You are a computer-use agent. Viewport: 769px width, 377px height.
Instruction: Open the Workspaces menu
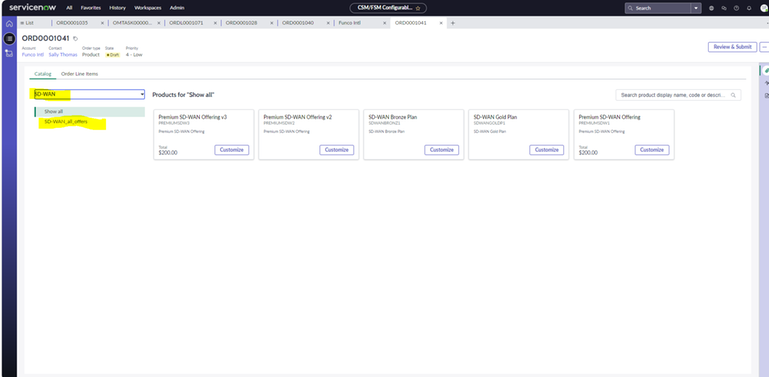pyautogui.click(x=148, y=8)
